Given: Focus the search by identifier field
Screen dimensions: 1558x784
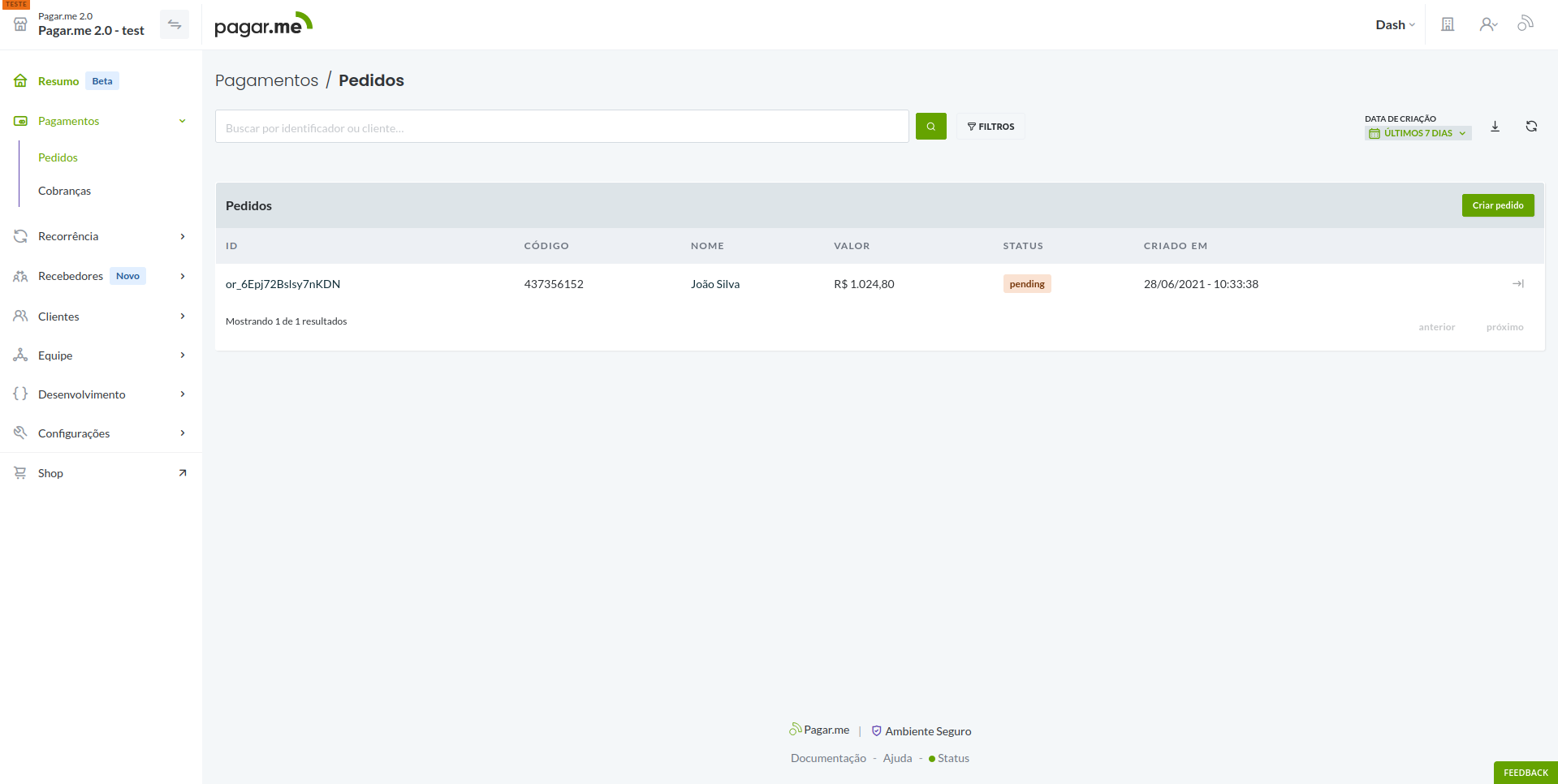Looking at the screenshot, I should [x=562, y=127].
